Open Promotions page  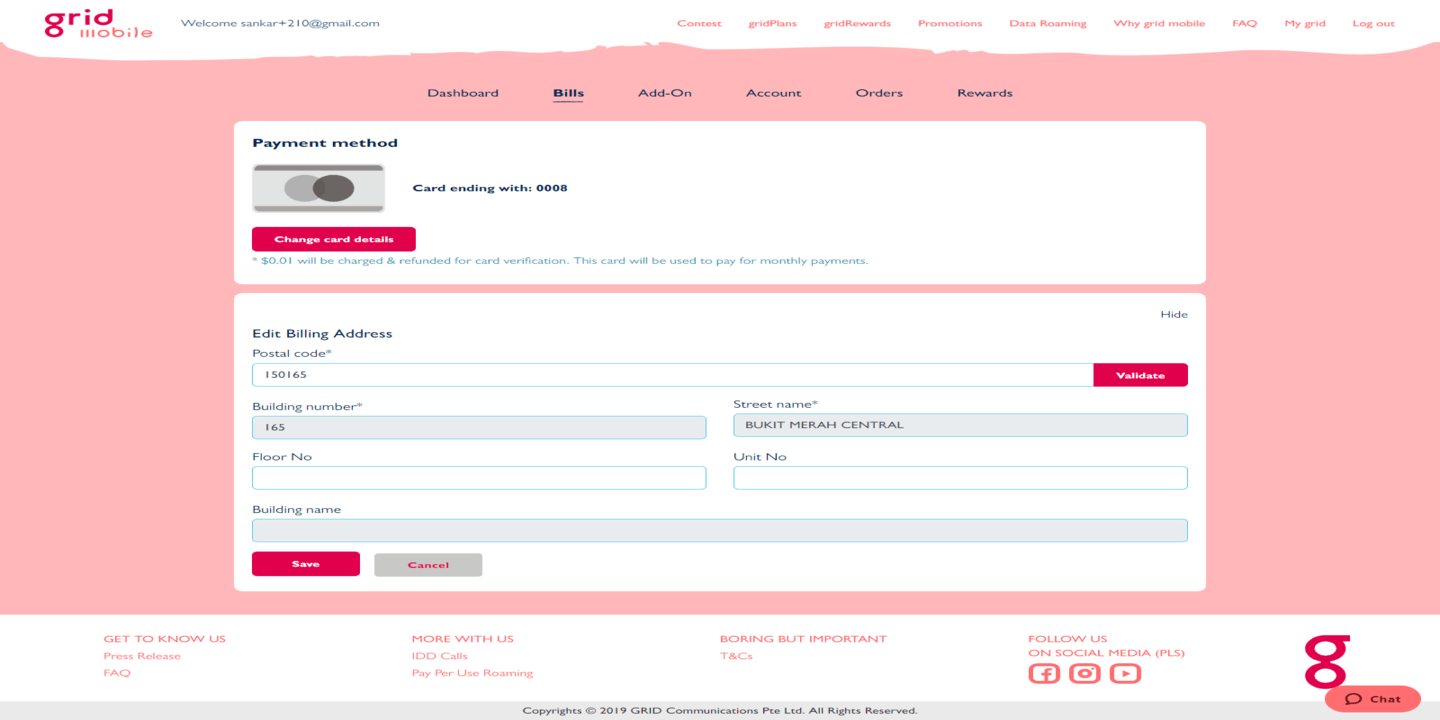[x=950, y=23]
